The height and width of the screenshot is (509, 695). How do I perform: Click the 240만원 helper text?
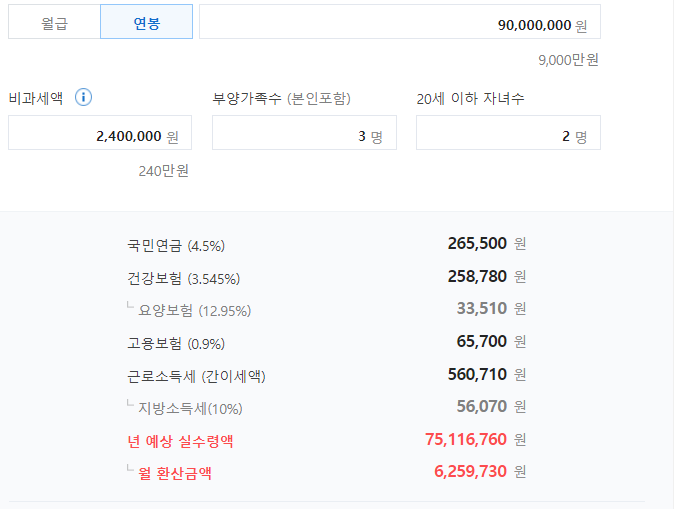click(163, 171)
